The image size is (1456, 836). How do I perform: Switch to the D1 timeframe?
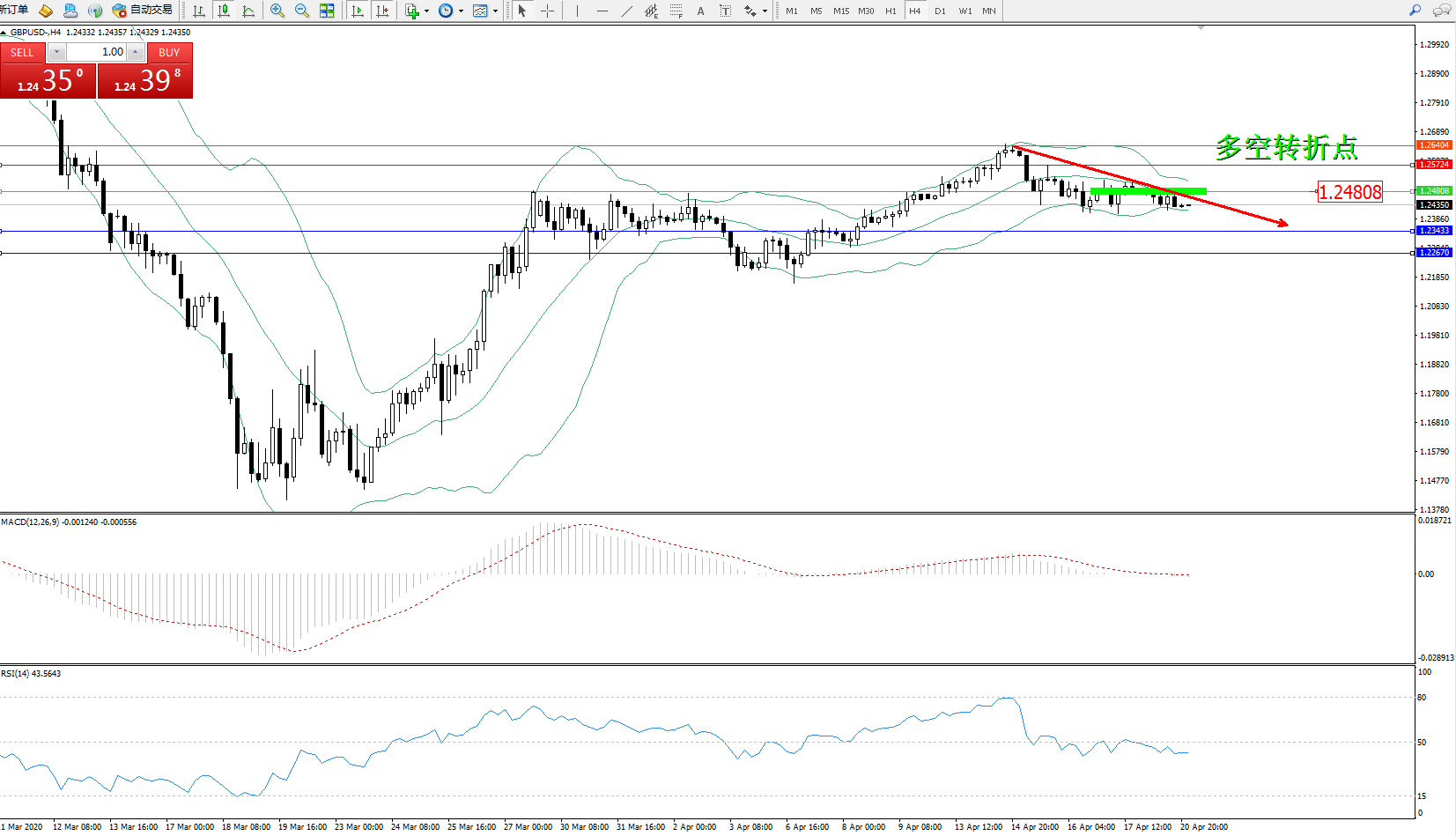coord(940,11)
